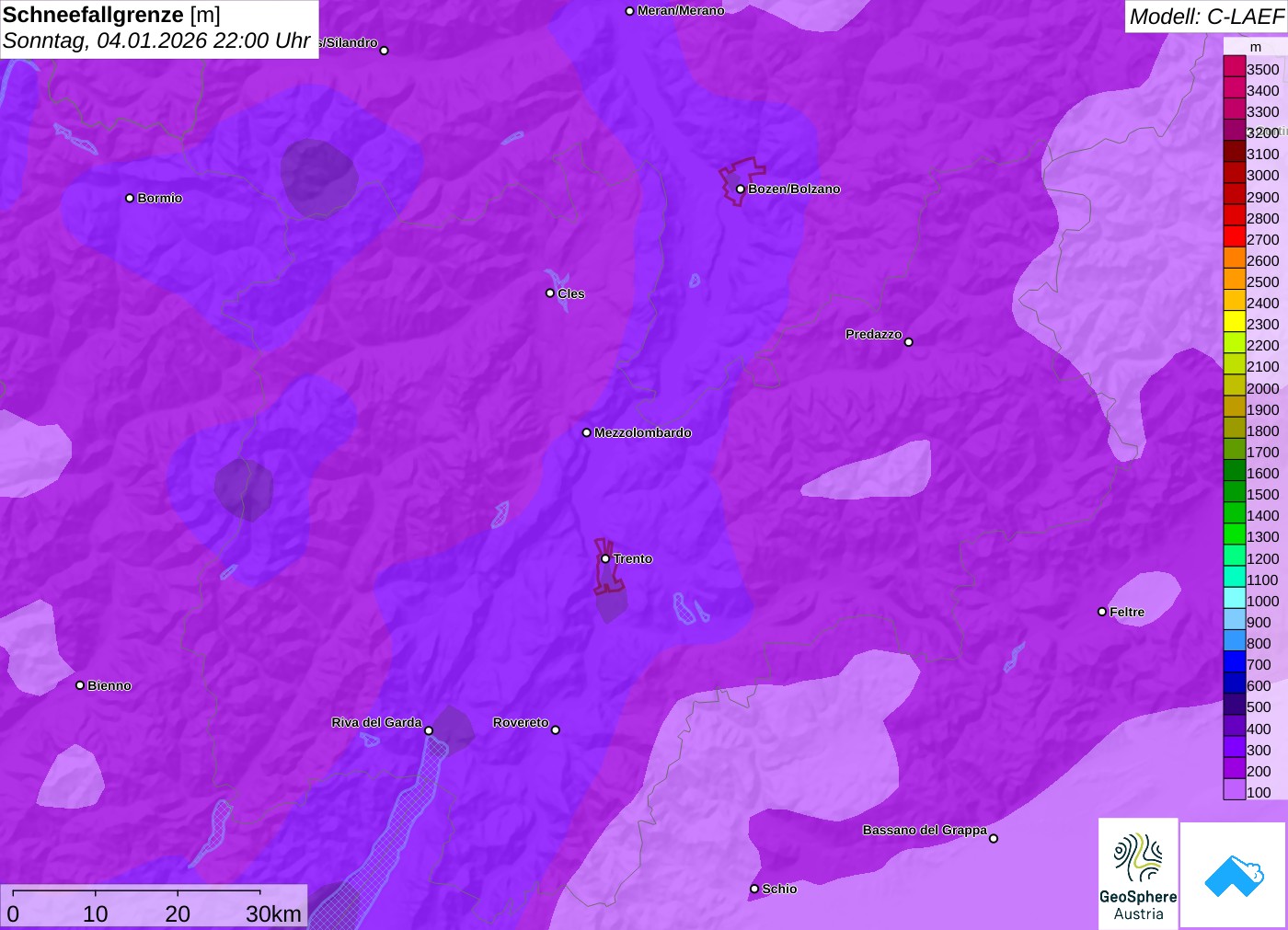Click the Mezzolombardo location marker
The height and width of the screenshot is (930, 1288).
[x=587, y=432]
